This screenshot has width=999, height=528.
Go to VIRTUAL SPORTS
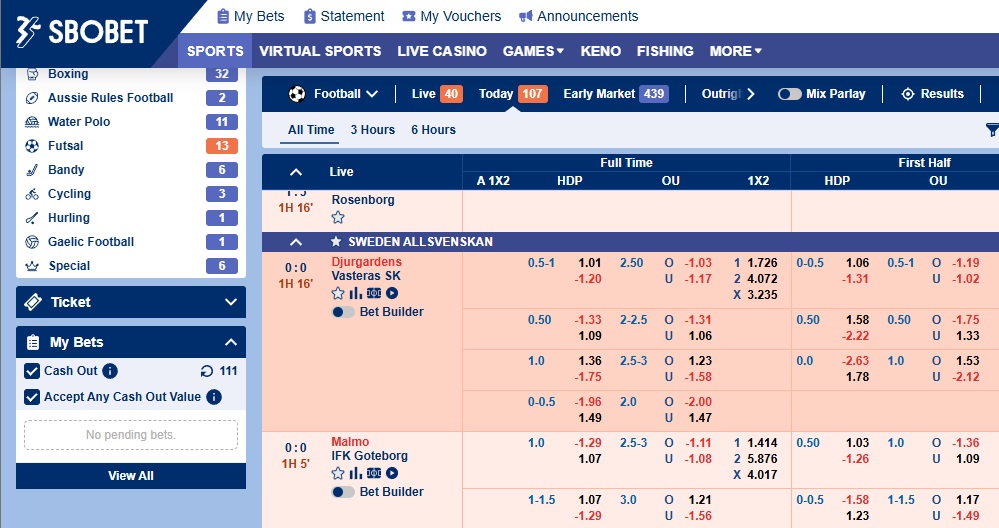[x=320, y=51]
